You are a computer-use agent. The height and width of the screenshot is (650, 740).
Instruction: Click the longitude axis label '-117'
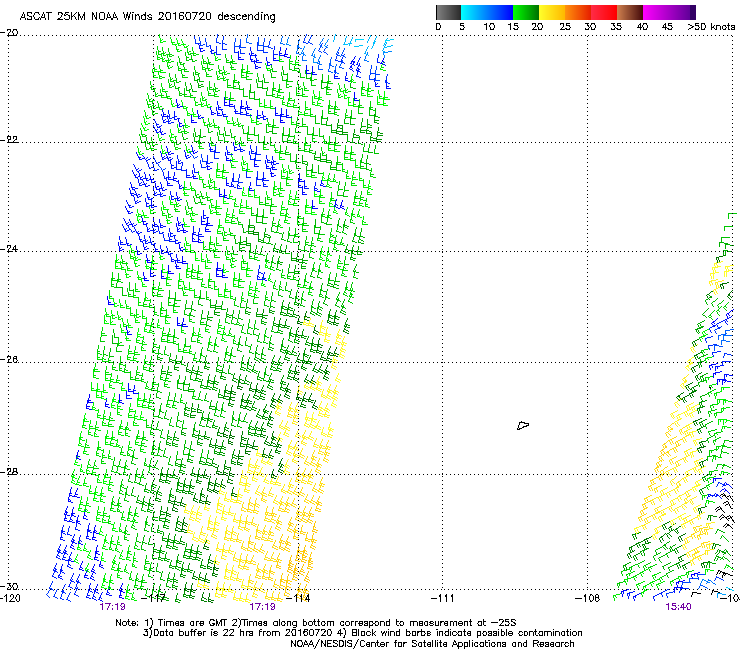coord(154,598)
